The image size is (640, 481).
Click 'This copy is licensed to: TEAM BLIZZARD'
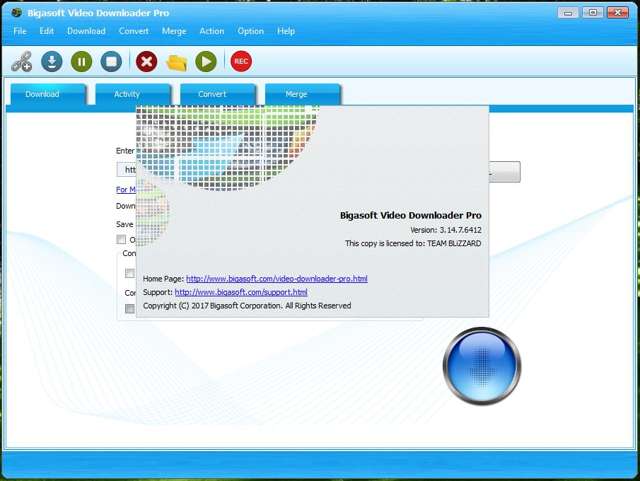(413, 243)
